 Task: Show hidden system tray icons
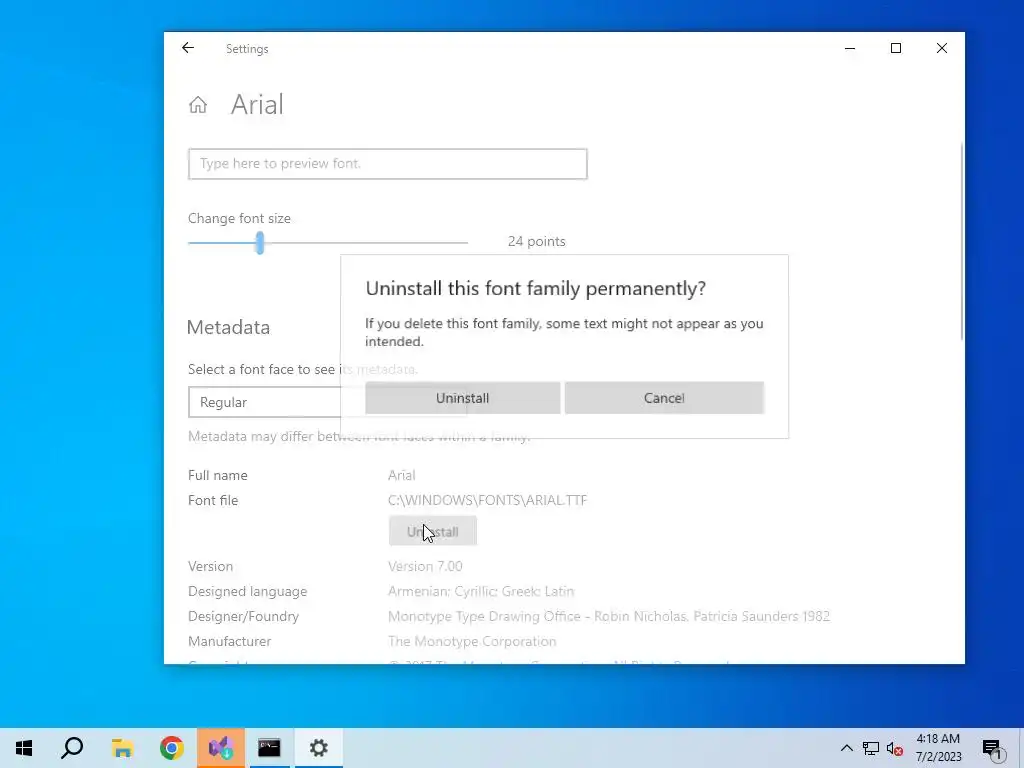click(846, 748)
